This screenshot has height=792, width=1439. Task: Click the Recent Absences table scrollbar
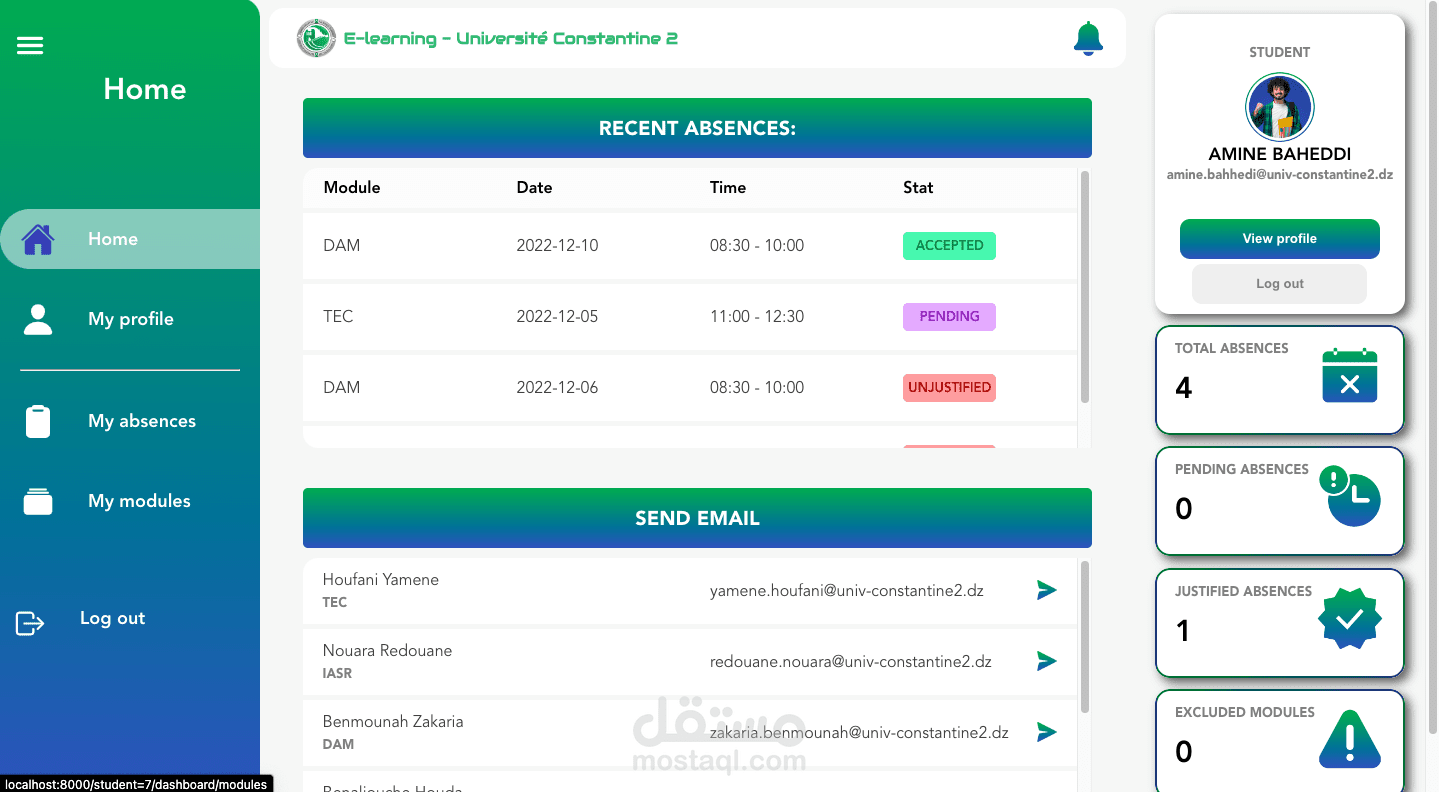click(1085, 287)
